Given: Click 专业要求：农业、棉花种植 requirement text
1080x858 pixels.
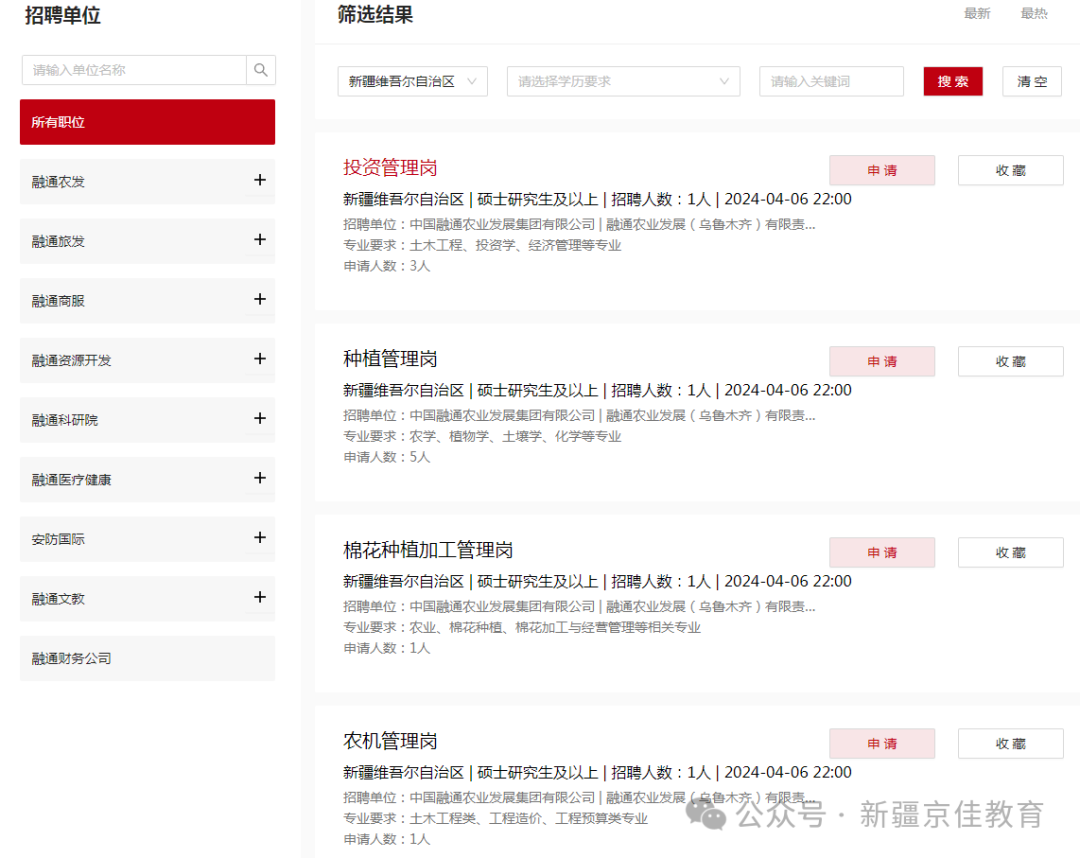Looking at the screenshot, I should tap(521, 627).
